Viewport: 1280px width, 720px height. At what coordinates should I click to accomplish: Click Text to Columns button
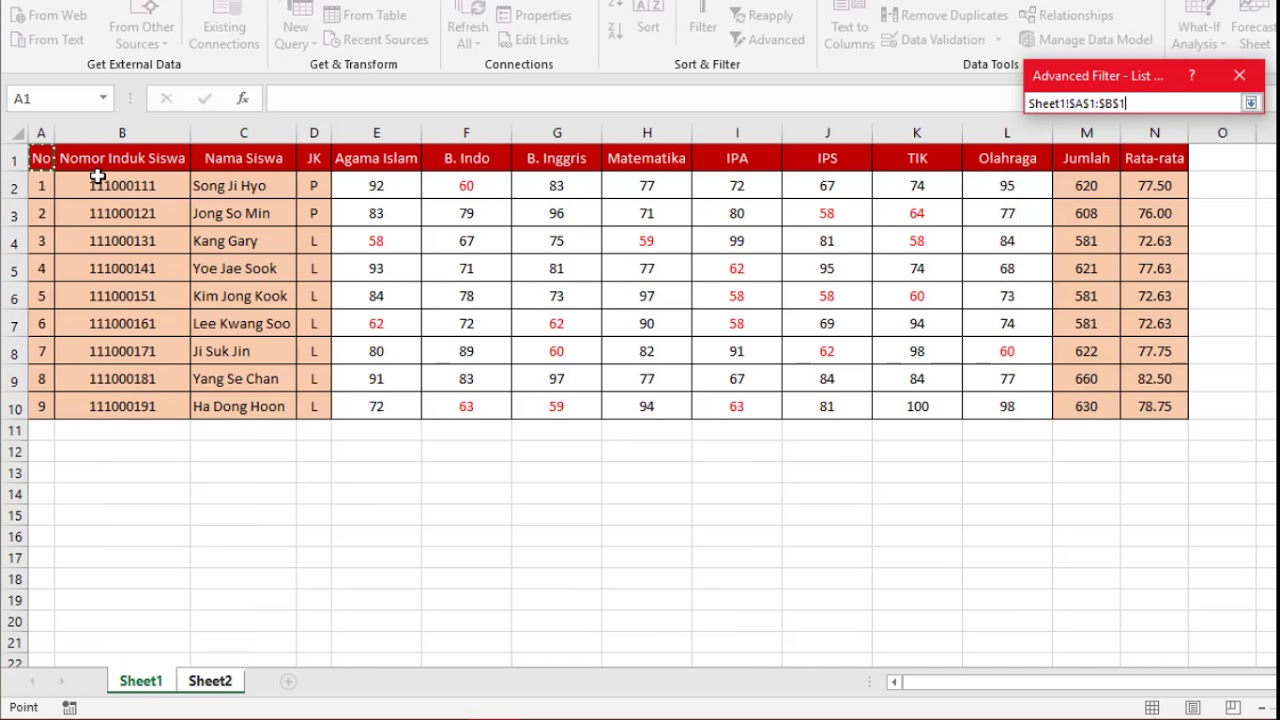click(x=849, y=27)
